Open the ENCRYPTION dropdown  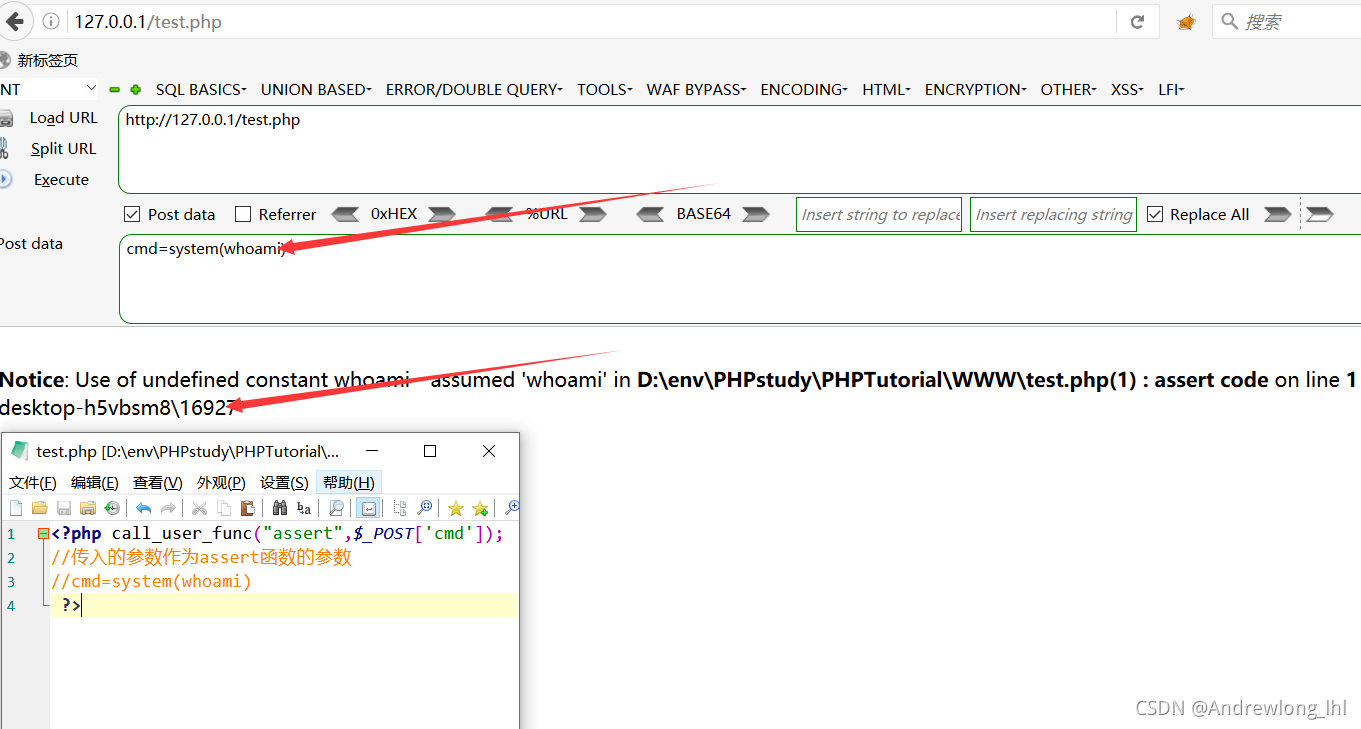point(976,89)
